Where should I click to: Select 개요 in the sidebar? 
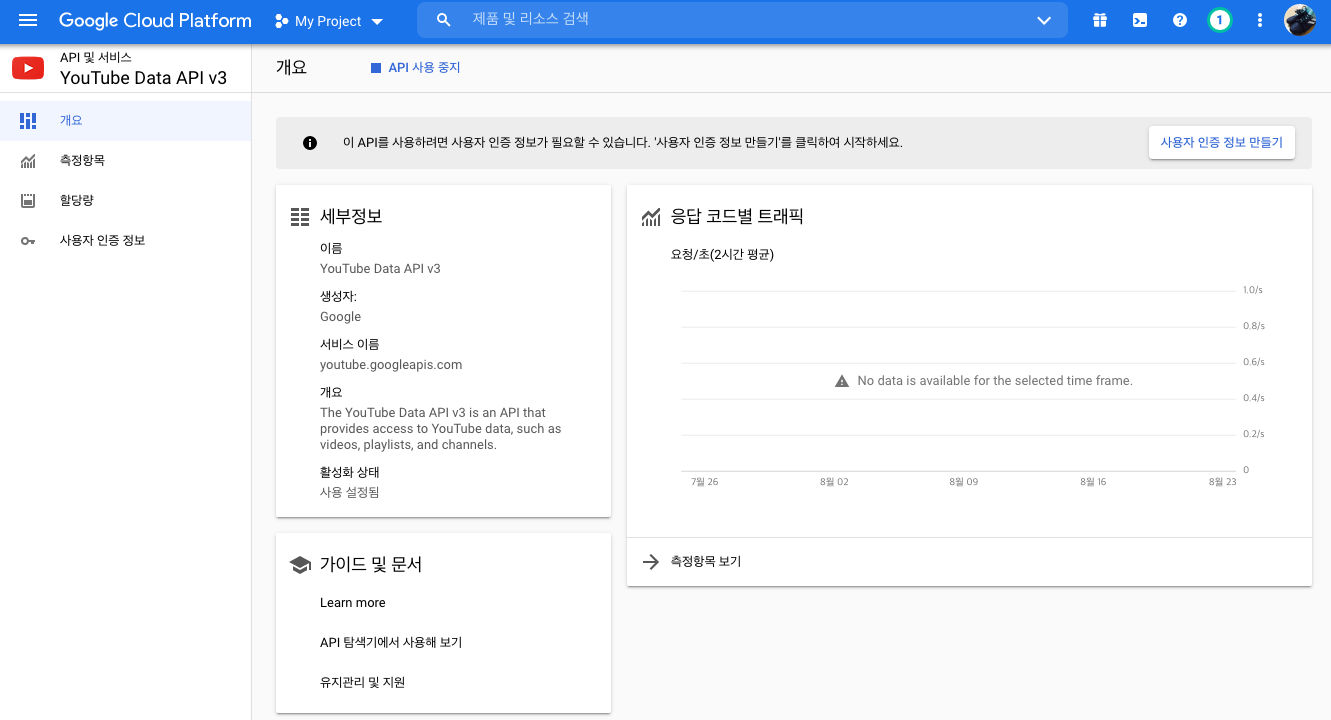125,120
